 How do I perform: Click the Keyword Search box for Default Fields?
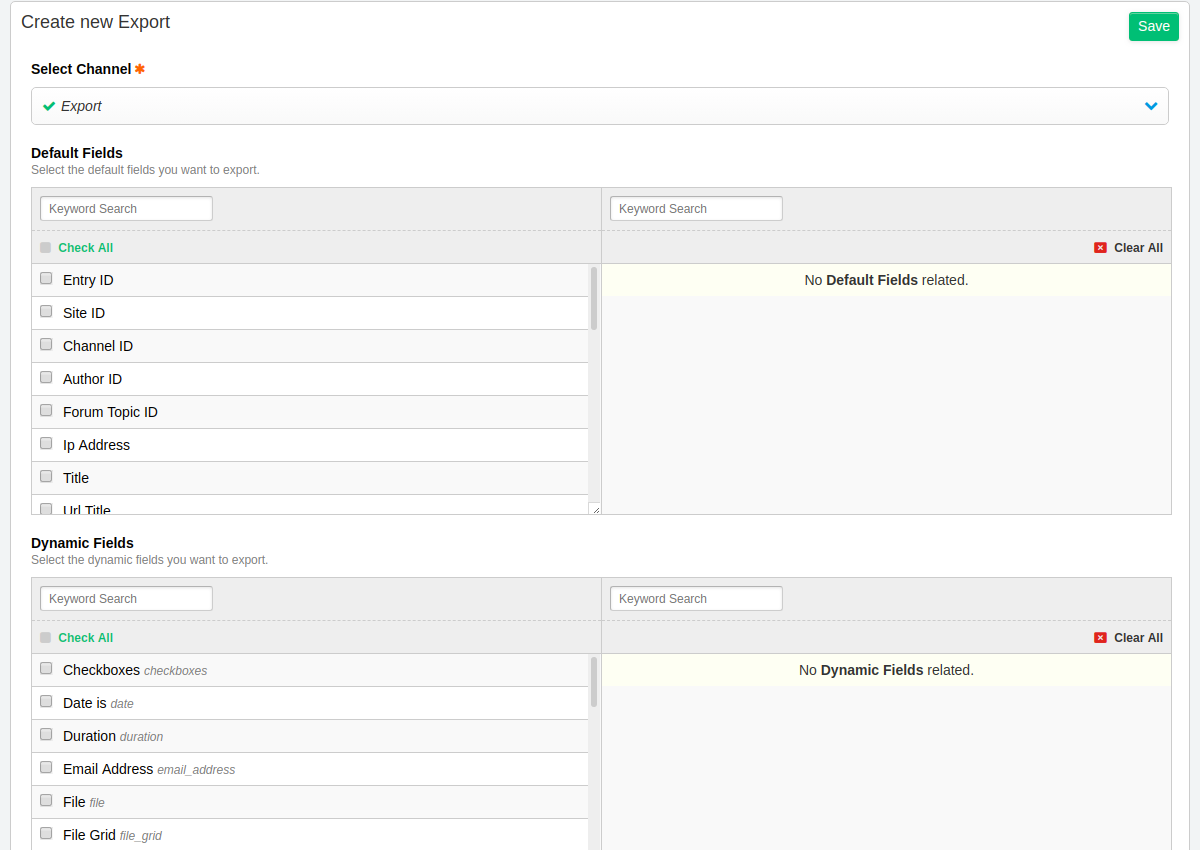click(126, 208)
